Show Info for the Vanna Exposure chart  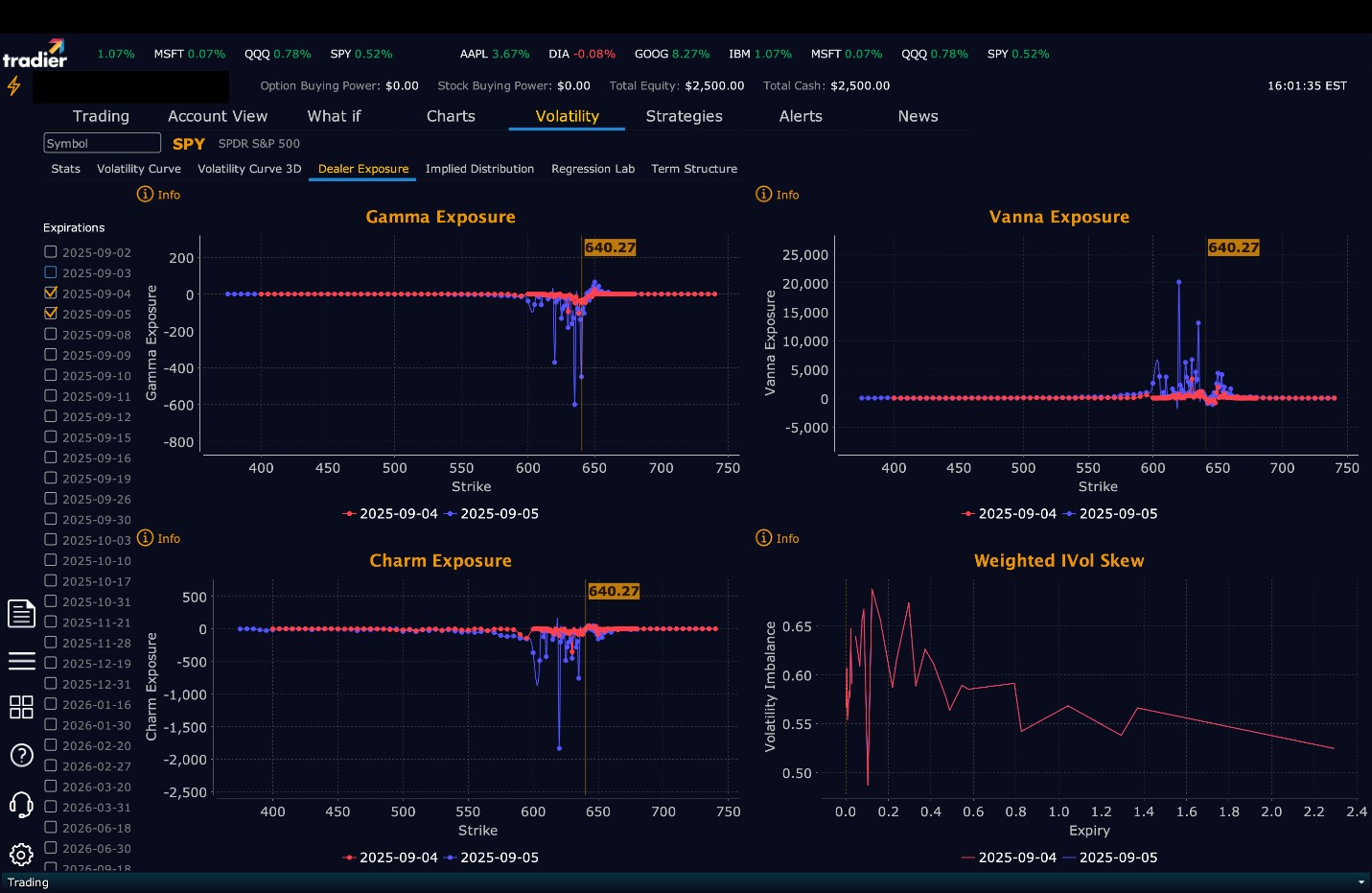coord(778,194)
